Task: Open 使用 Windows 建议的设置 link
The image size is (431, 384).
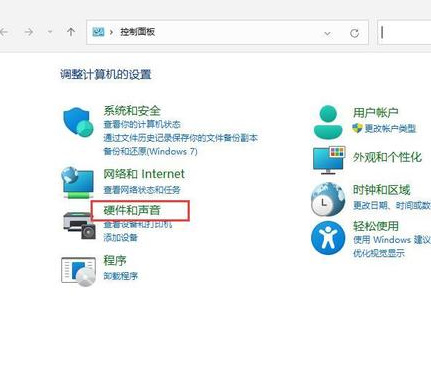Action: [x=392, y=239]
